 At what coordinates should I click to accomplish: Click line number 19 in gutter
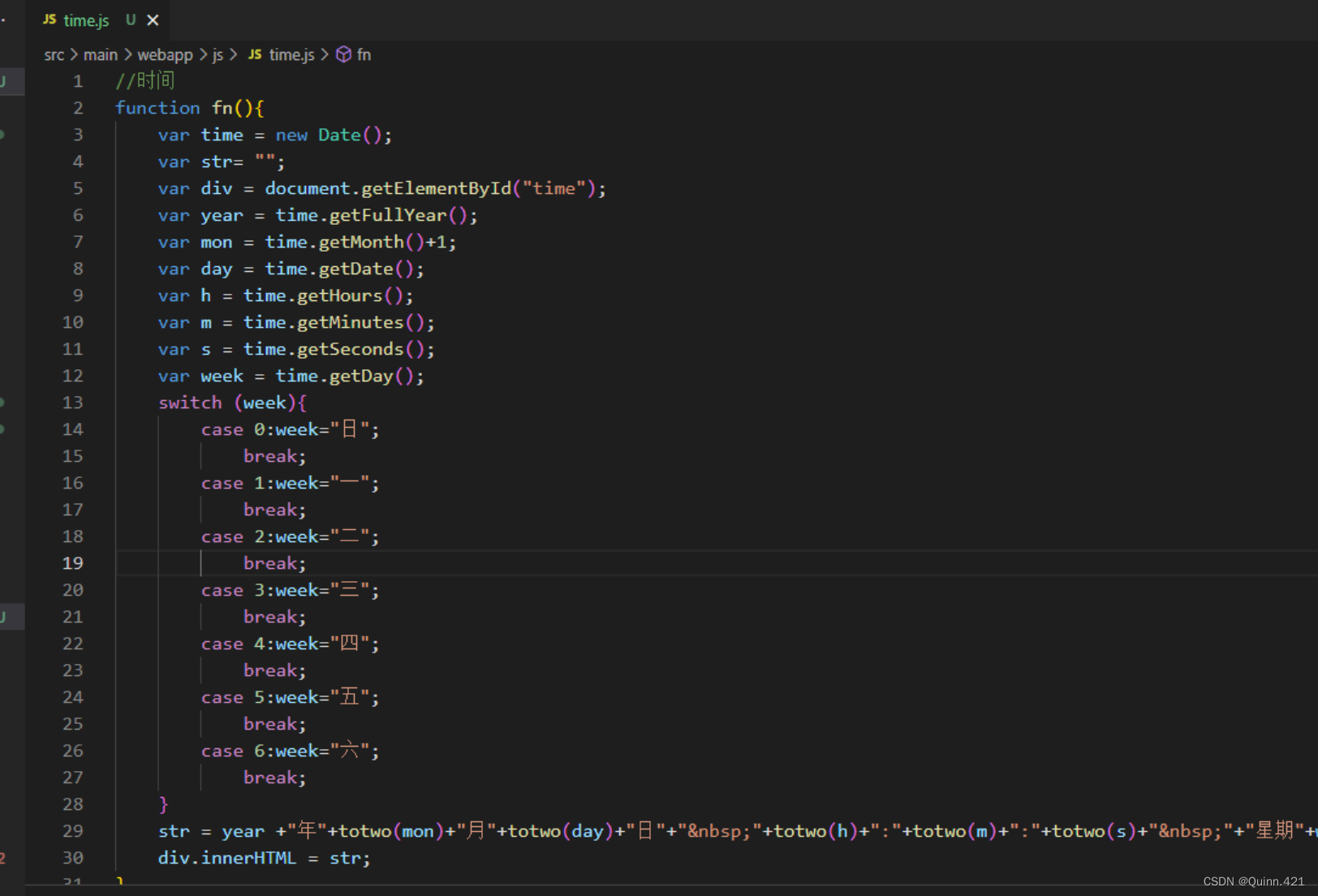click(x=72, y=563)
